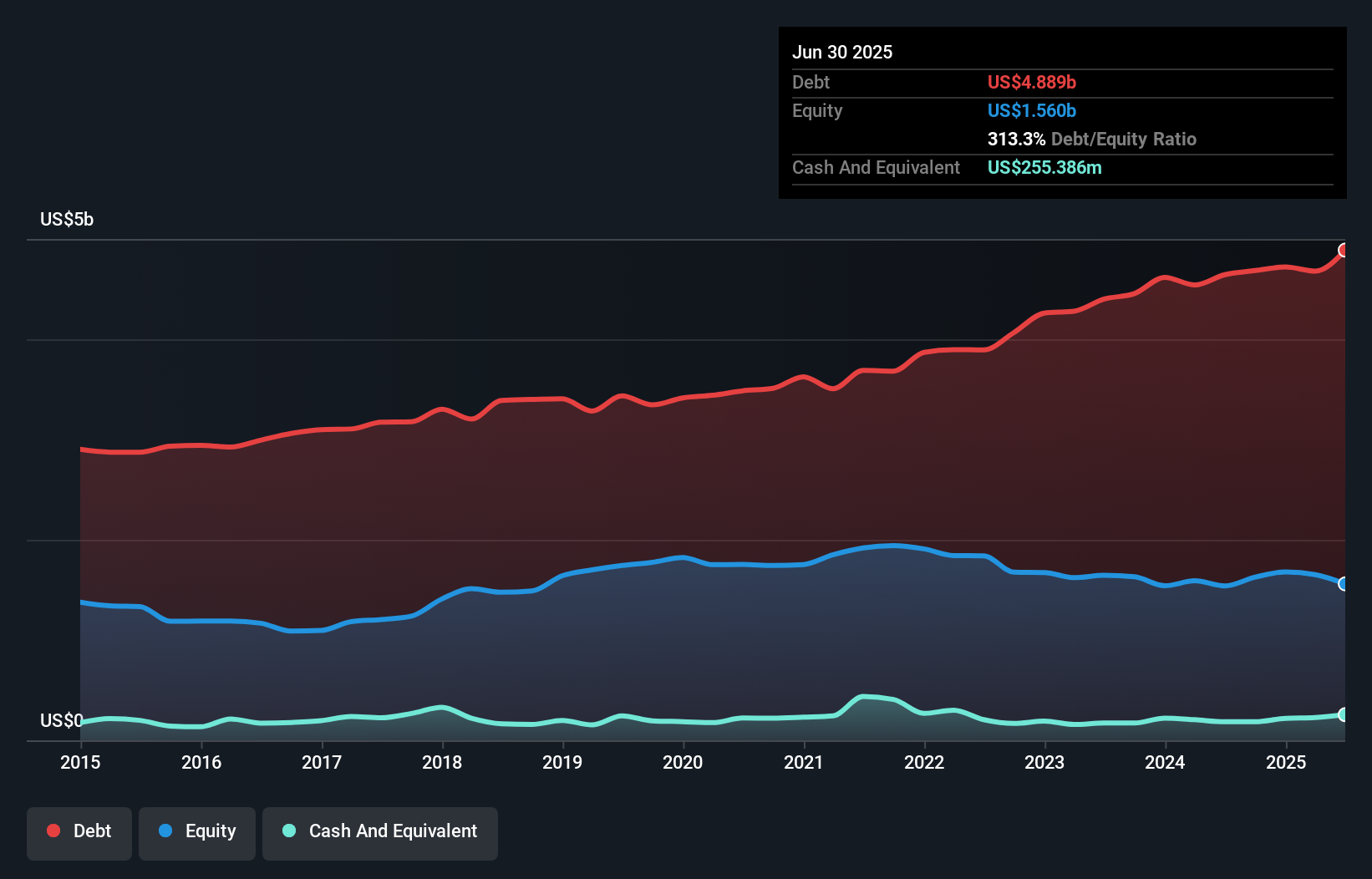This screenshot has width=1372, height=879.
Task: Click the red Debt legend dot
Action: pos(52,831)
